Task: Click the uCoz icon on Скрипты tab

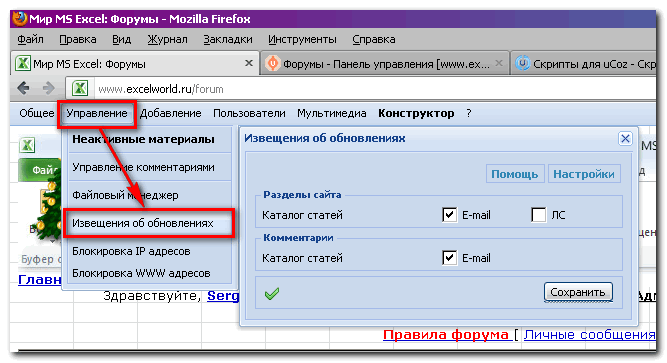Action: 522,63
